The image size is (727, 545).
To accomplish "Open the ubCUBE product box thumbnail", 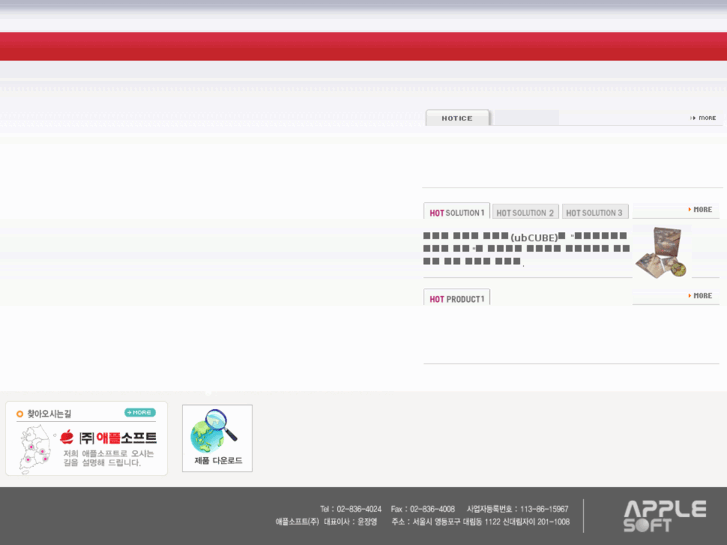I will 662,252.
